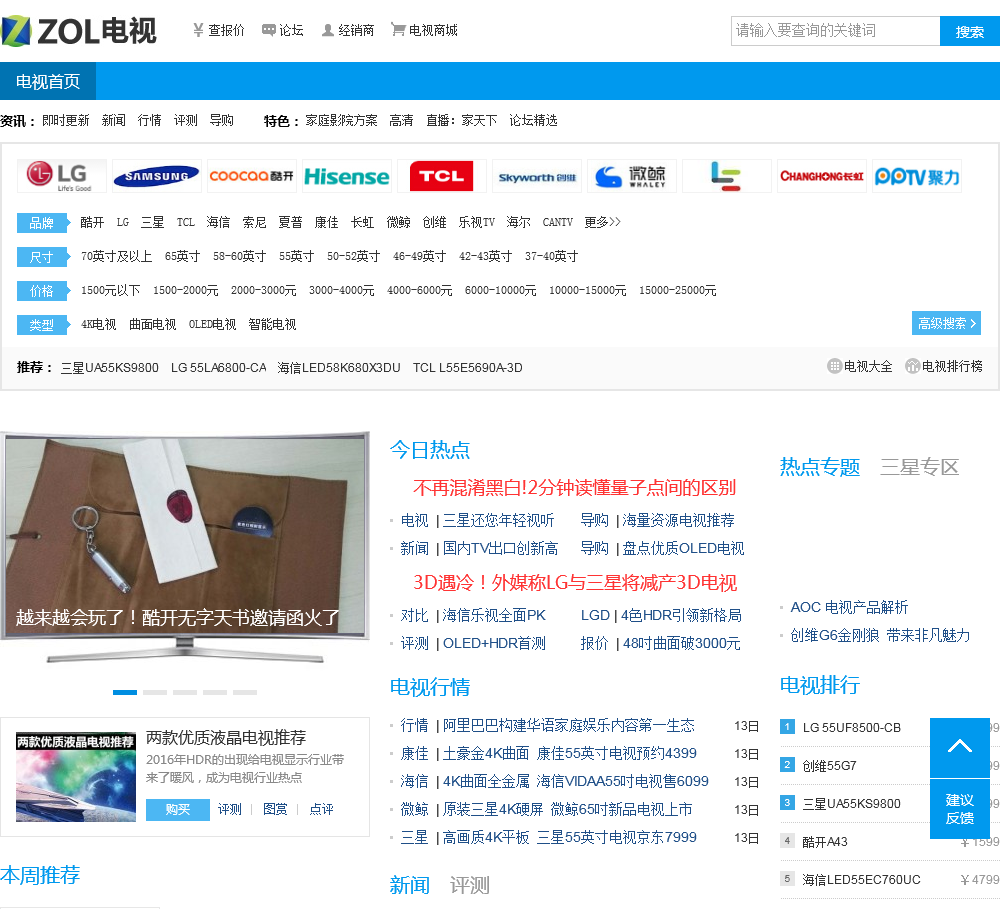Click the LG brand logo
Screen dimensions: 1000x909
coord(61,176)
